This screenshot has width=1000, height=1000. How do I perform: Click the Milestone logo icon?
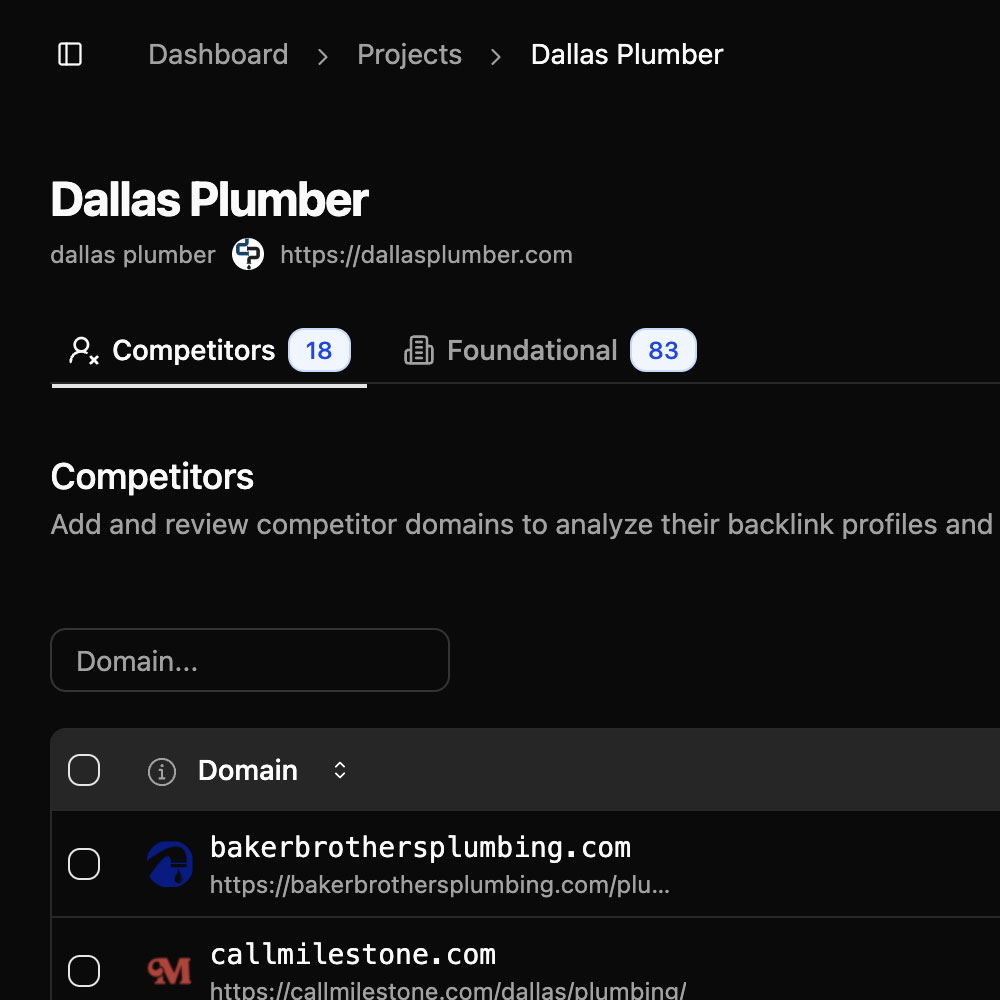coord(170,970)
